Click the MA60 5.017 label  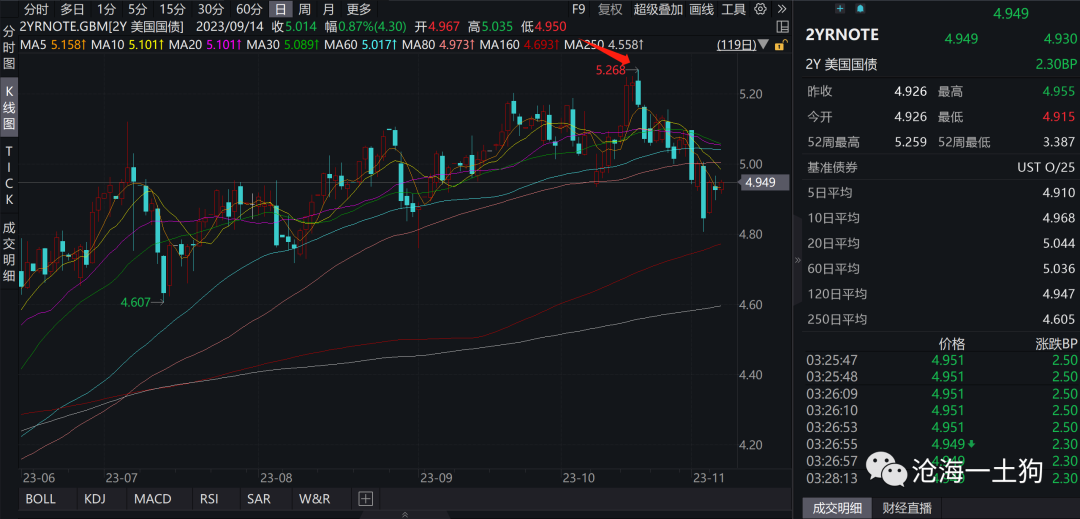(x=361, y=45)
